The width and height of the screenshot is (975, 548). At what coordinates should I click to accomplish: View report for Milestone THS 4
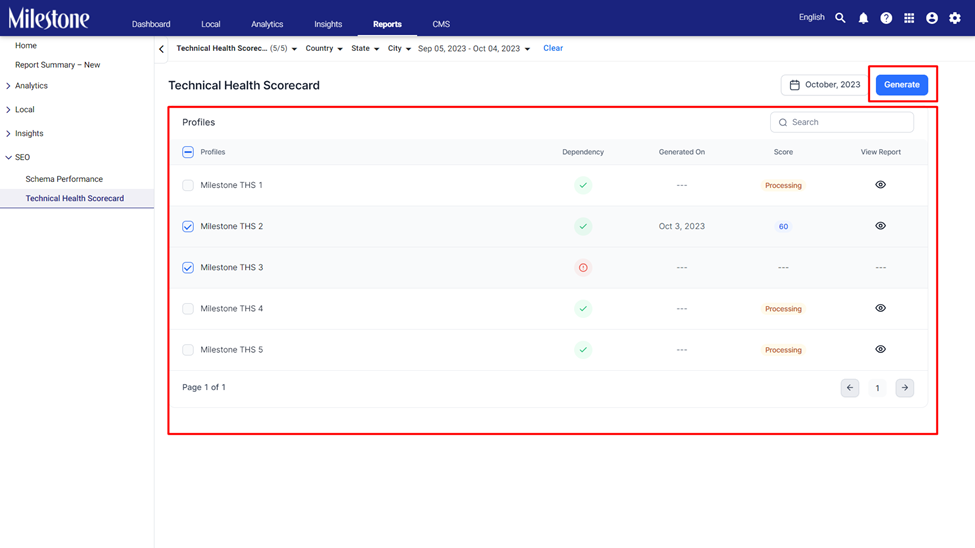(x=880, y=308)
